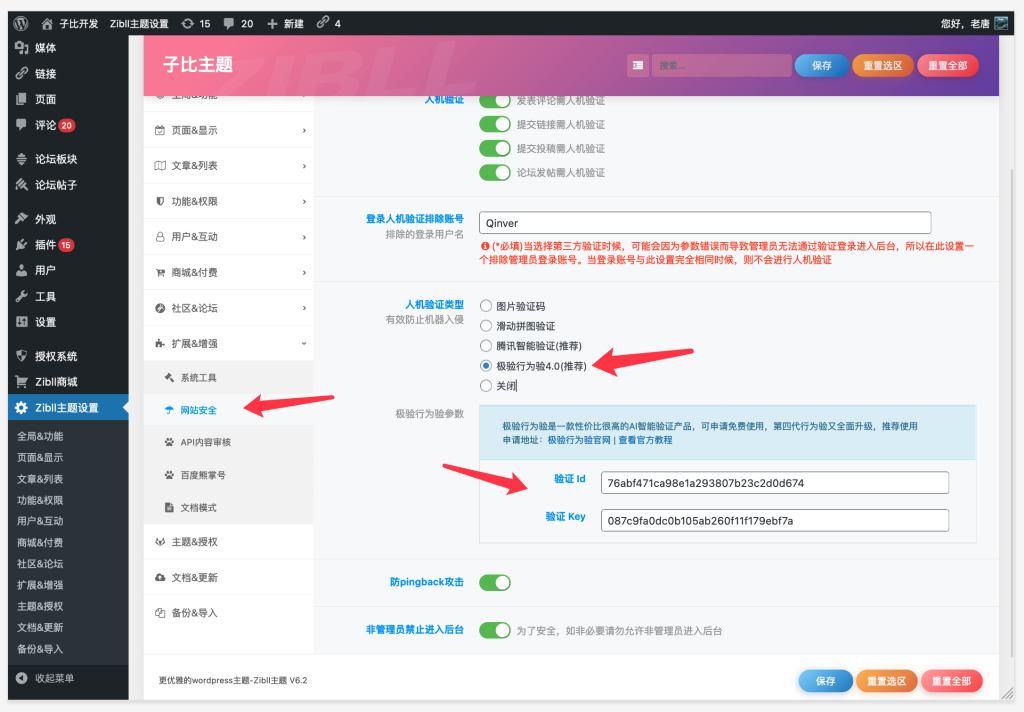Click the top 重置选区 button
The image size is (1024, 712).
(882, 65)
